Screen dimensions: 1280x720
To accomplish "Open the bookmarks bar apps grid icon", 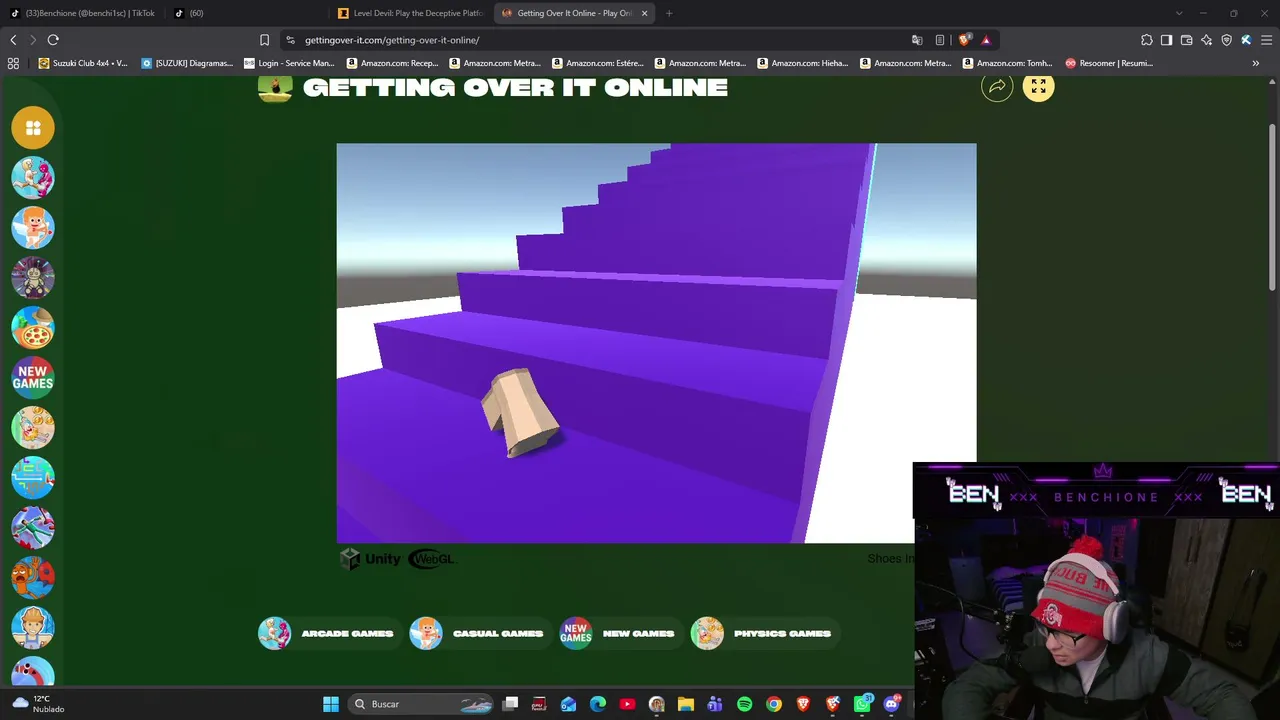I will 13,63.
